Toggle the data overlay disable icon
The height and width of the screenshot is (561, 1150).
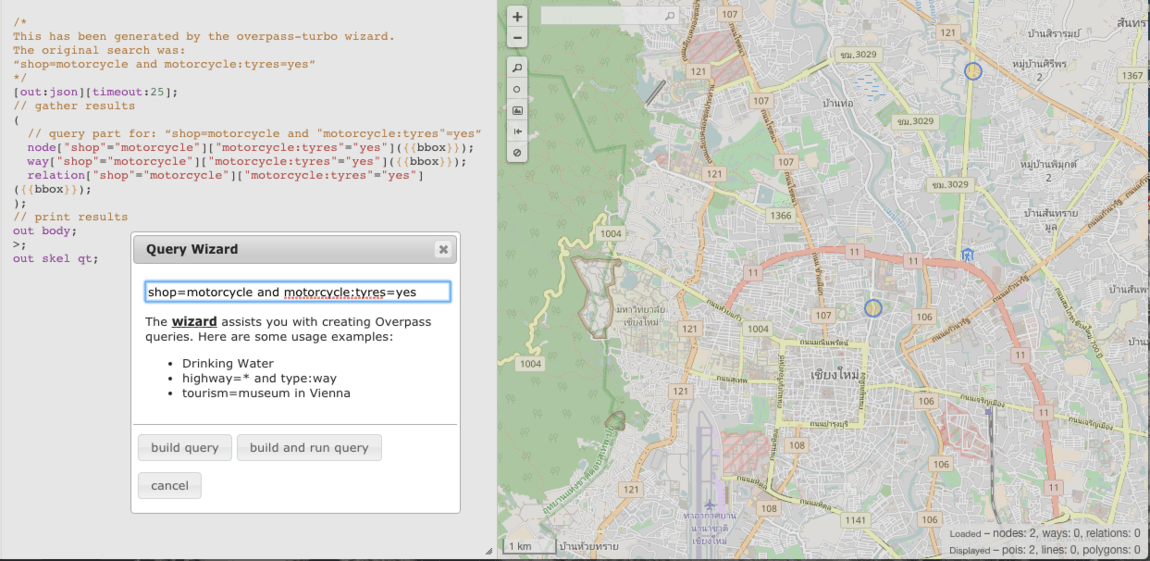[x=517, y=153]
